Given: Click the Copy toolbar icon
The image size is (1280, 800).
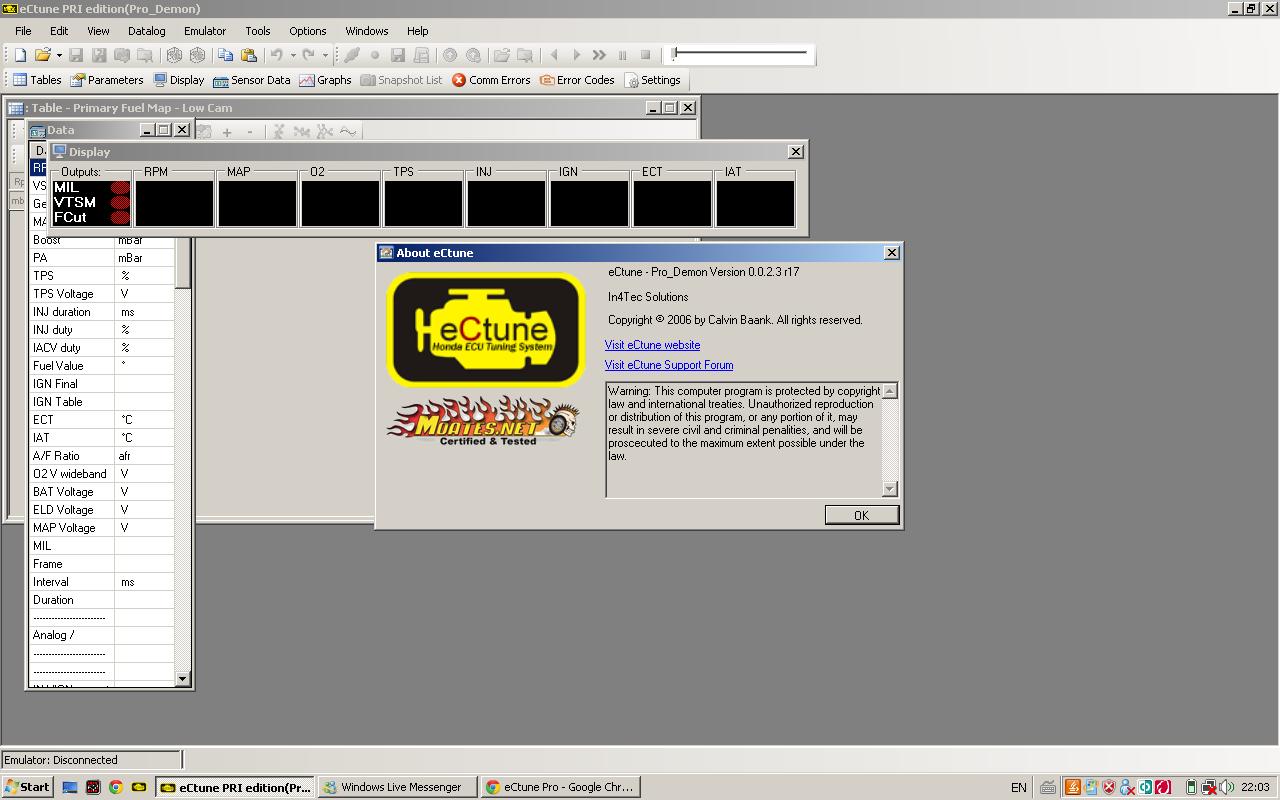Looking at the screenshot, I should pos(225,55).
